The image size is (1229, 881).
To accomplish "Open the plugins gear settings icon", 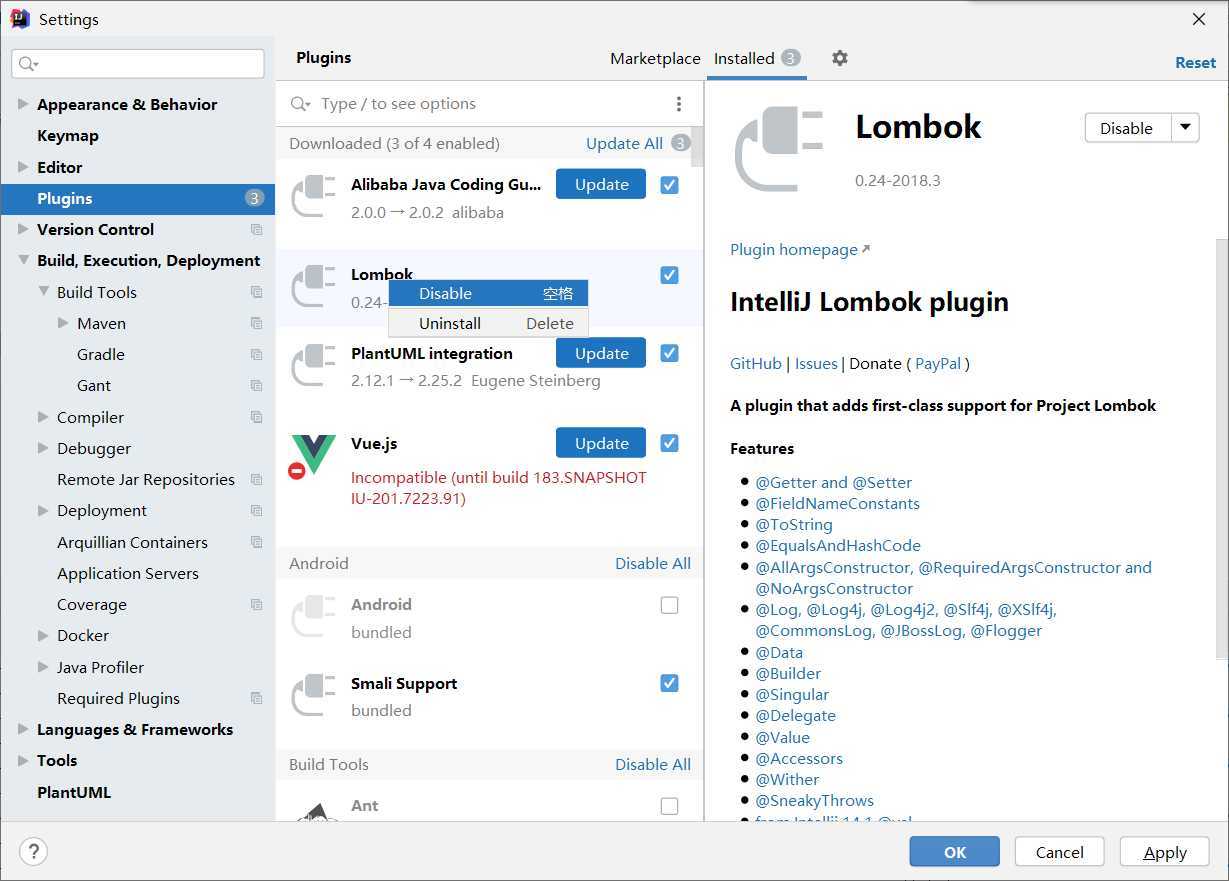I will pos(840,58).
